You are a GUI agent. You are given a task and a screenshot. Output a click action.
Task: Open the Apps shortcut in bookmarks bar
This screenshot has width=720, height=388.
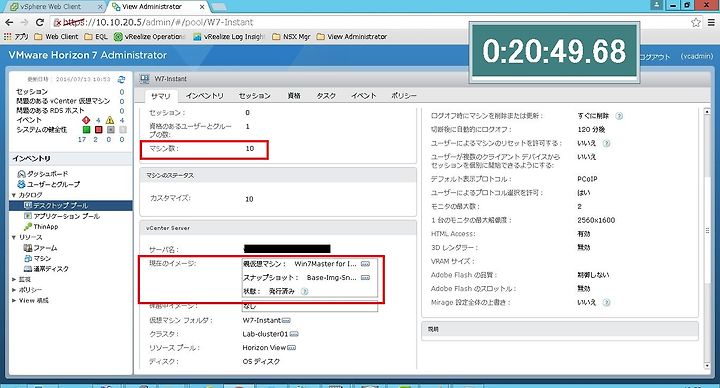[x=17, y=37]
